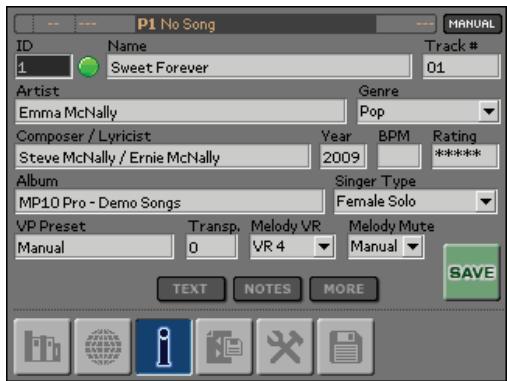Expand the Singer Type dropdown arrow

486,201
